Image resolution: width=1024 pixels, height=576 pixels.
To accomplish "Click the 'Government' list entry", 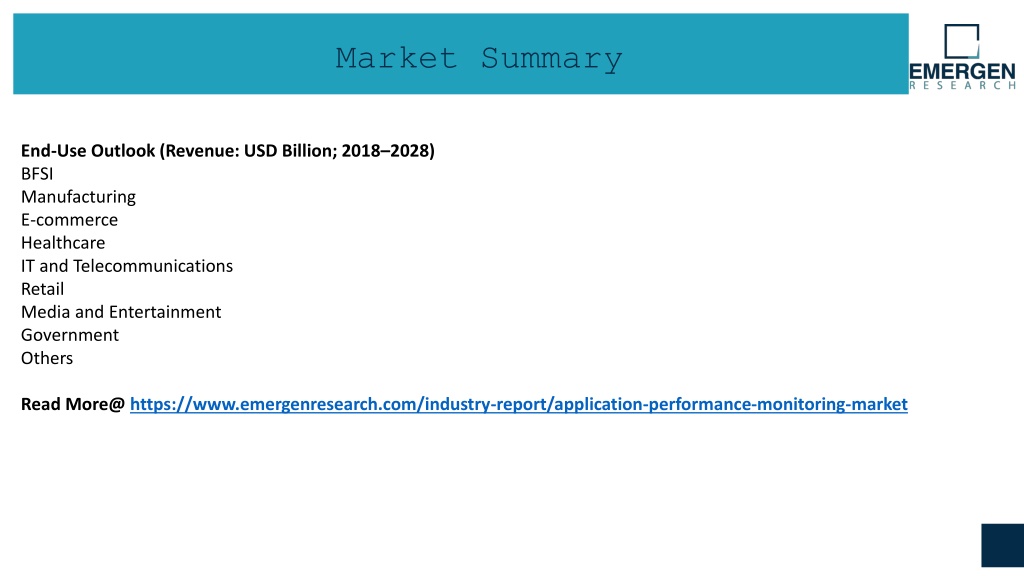I will pyautogui.click(x=70, y=335).
